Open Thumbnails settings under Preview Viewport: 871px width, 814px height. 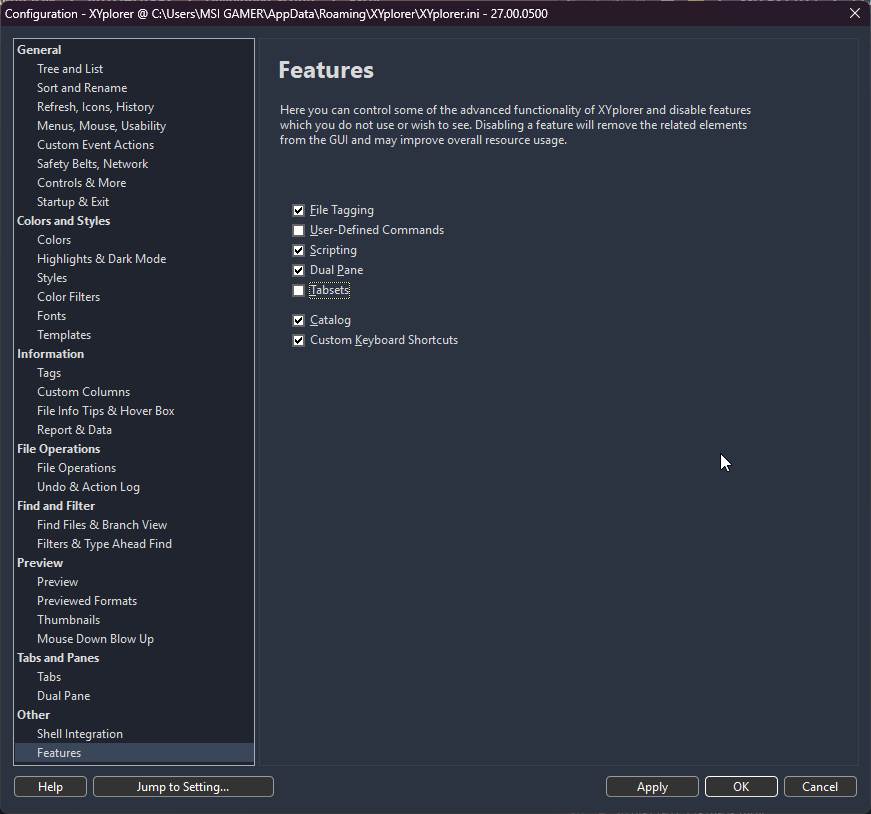[x=68, y=620]
